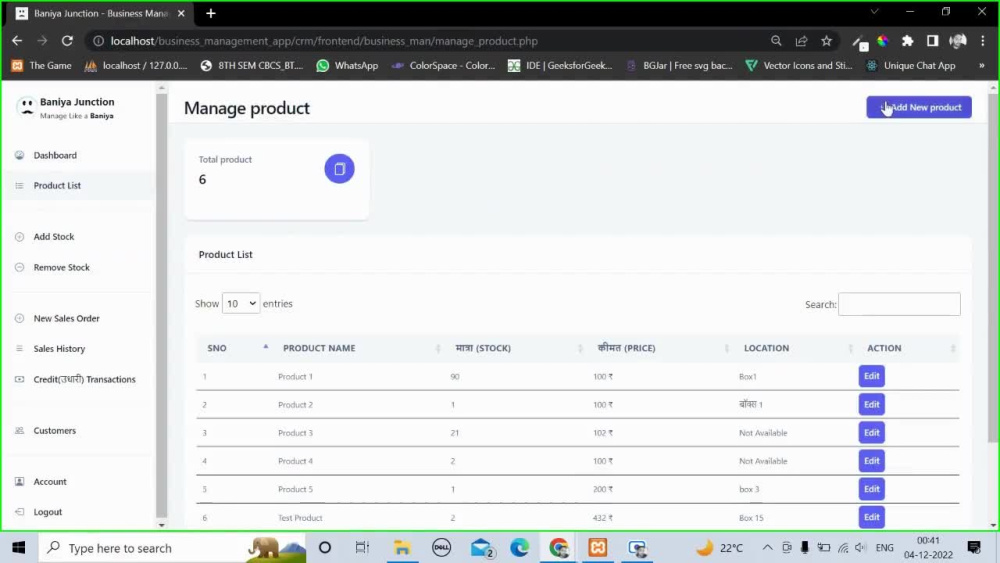This screenshot has height=563, width=1000.
Task: Bookmark this page with star icon
Action: click(827, 41)
